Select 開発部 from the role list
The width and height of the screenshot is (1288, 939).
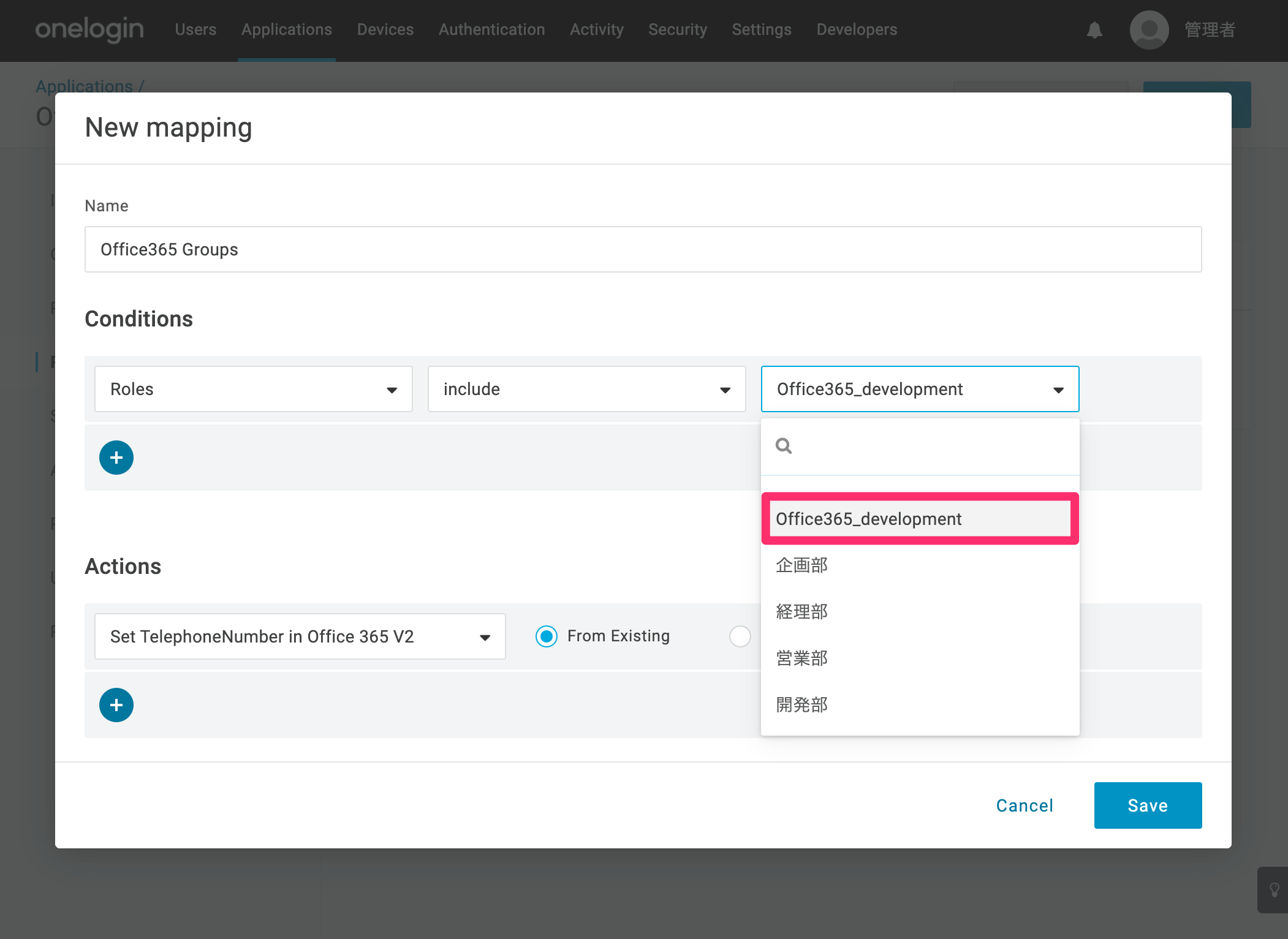[920, 705]
